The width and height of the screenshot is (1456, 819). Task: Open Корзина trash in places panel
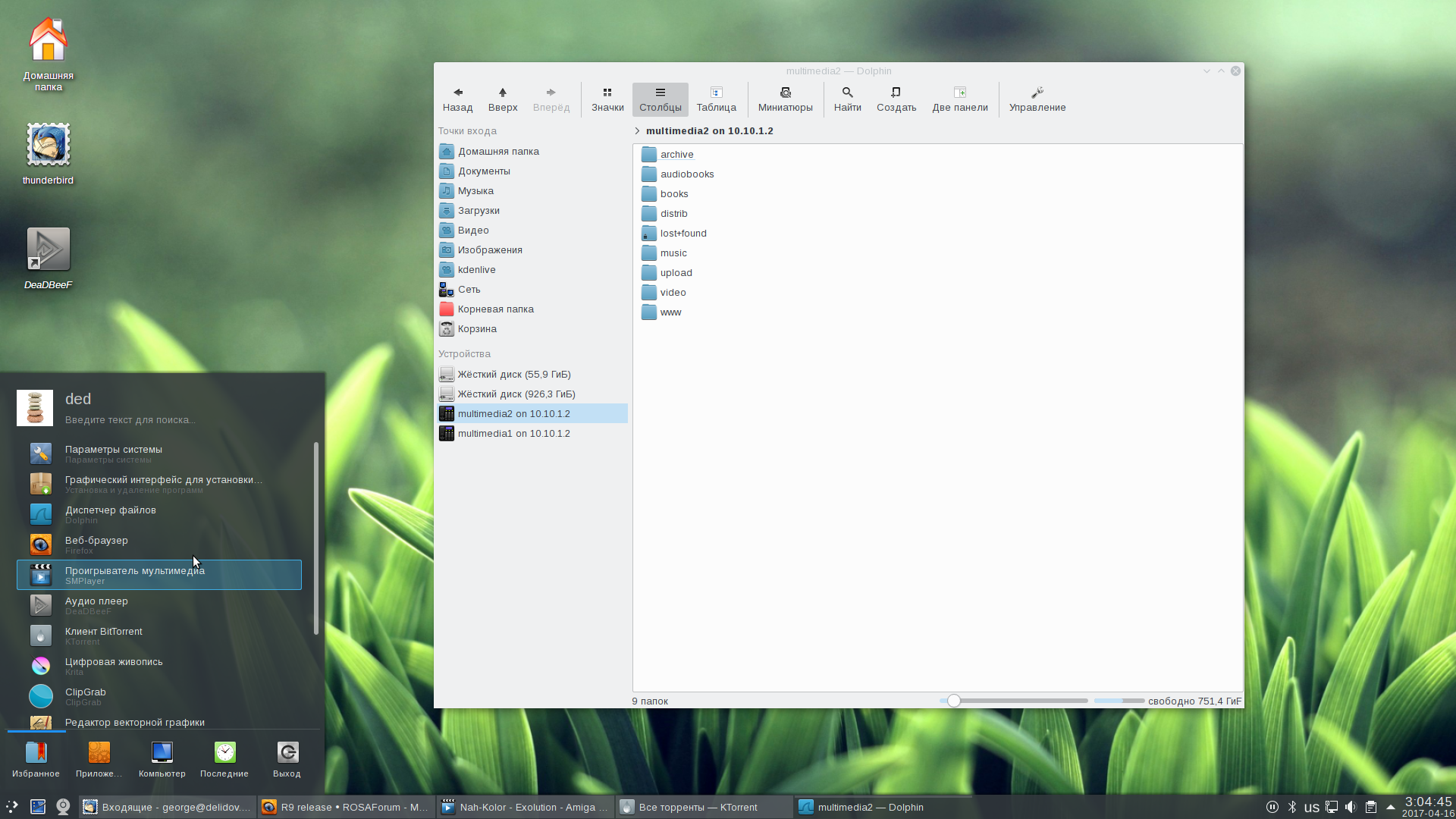tap(477, 329)
